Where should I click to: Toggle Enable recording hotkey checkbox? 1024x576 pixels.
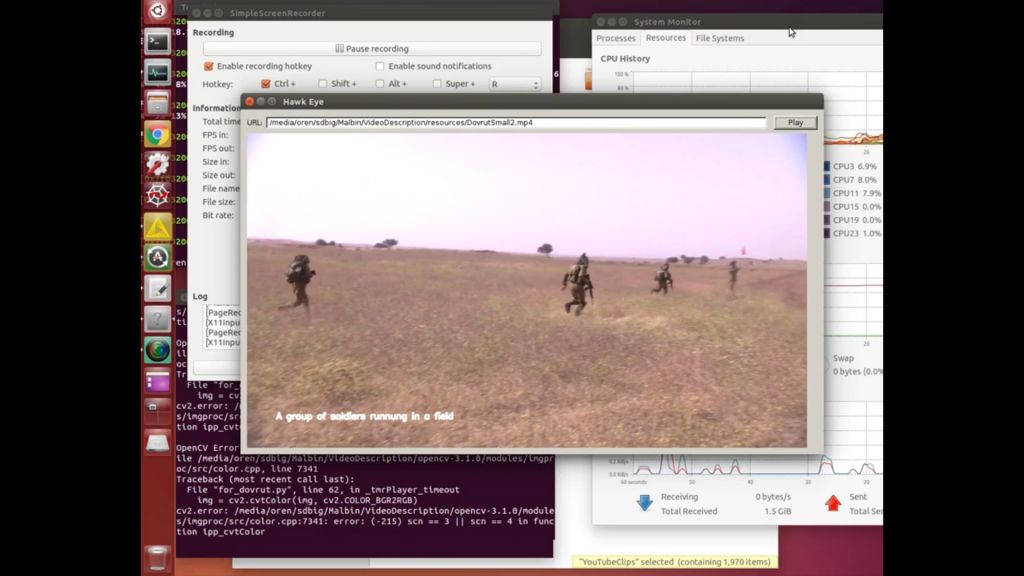[x=208, y=66]
